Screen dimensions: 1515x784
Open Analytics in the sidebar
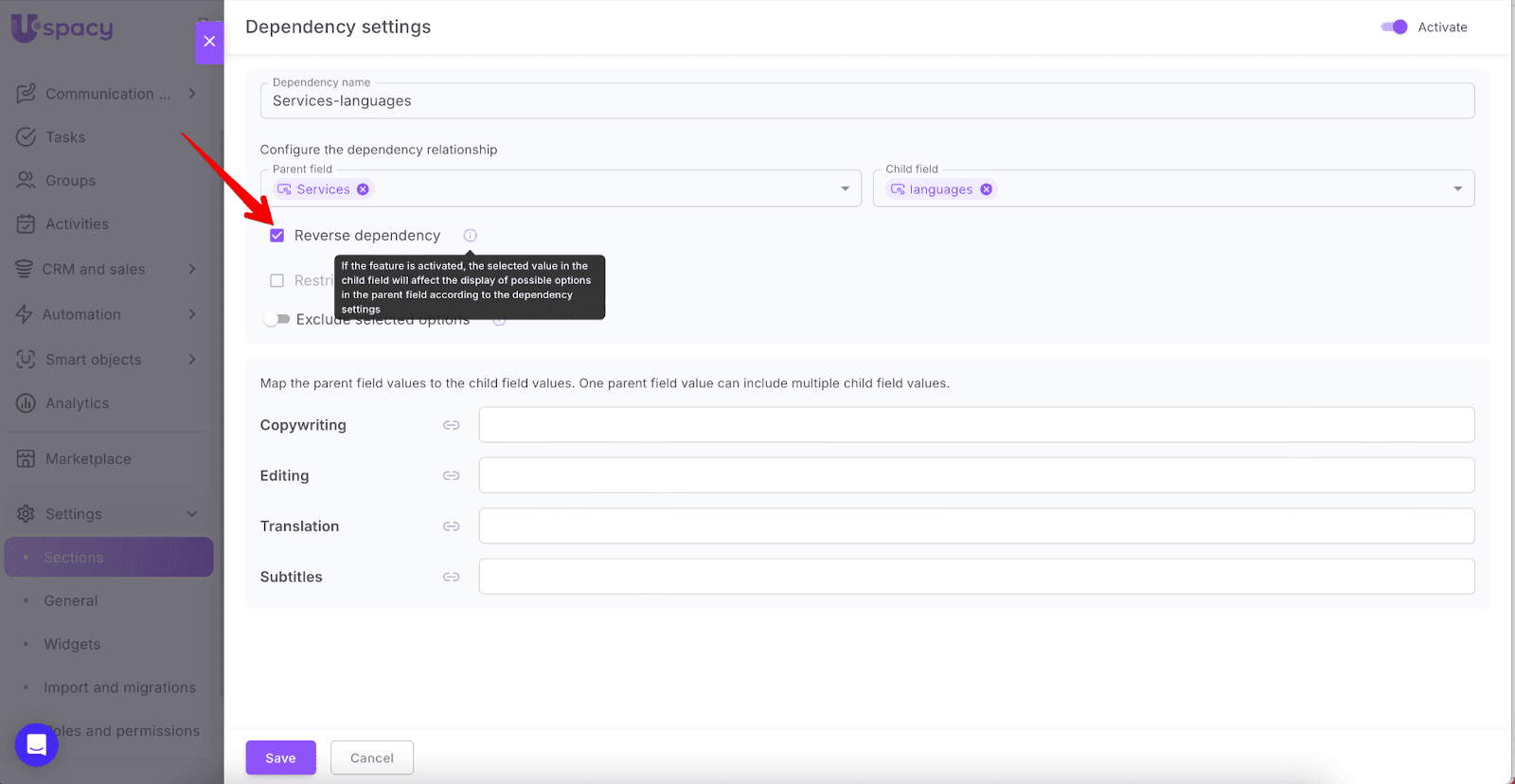click(77, 403)
